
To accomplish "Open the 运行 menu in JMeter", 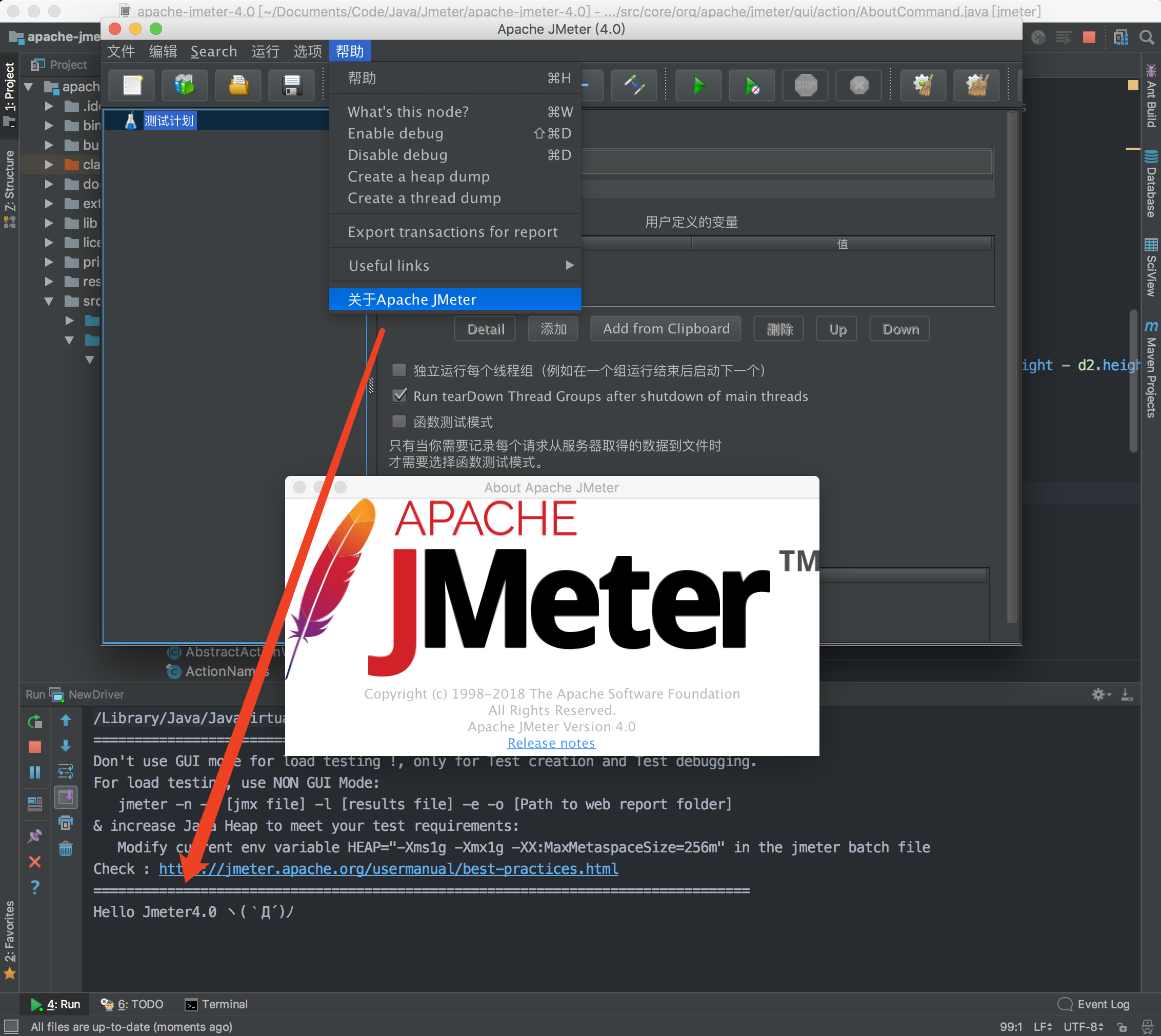I will [265, 51].
